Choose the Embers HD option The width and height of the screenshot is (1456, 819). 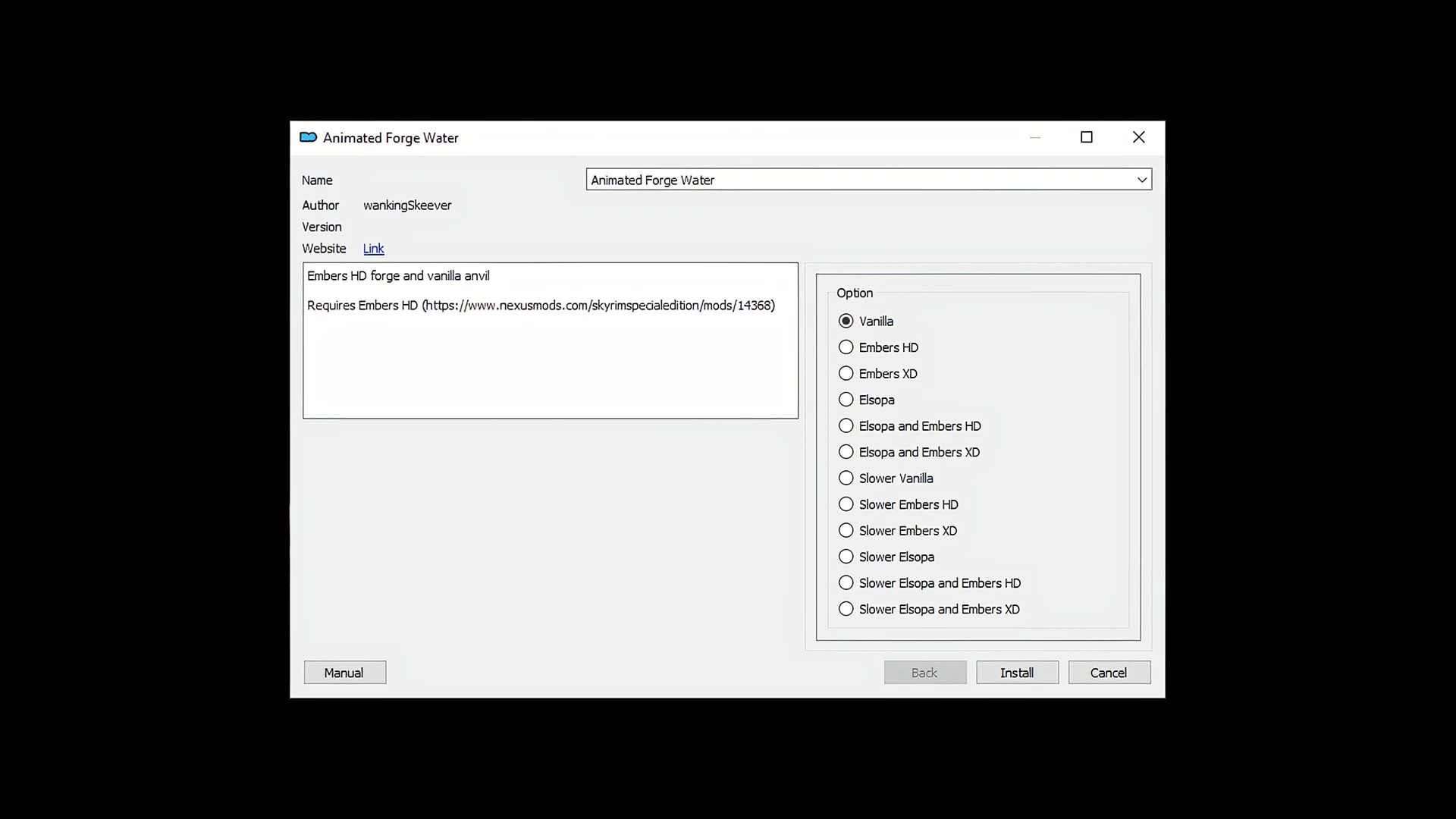tap(846, 347)
